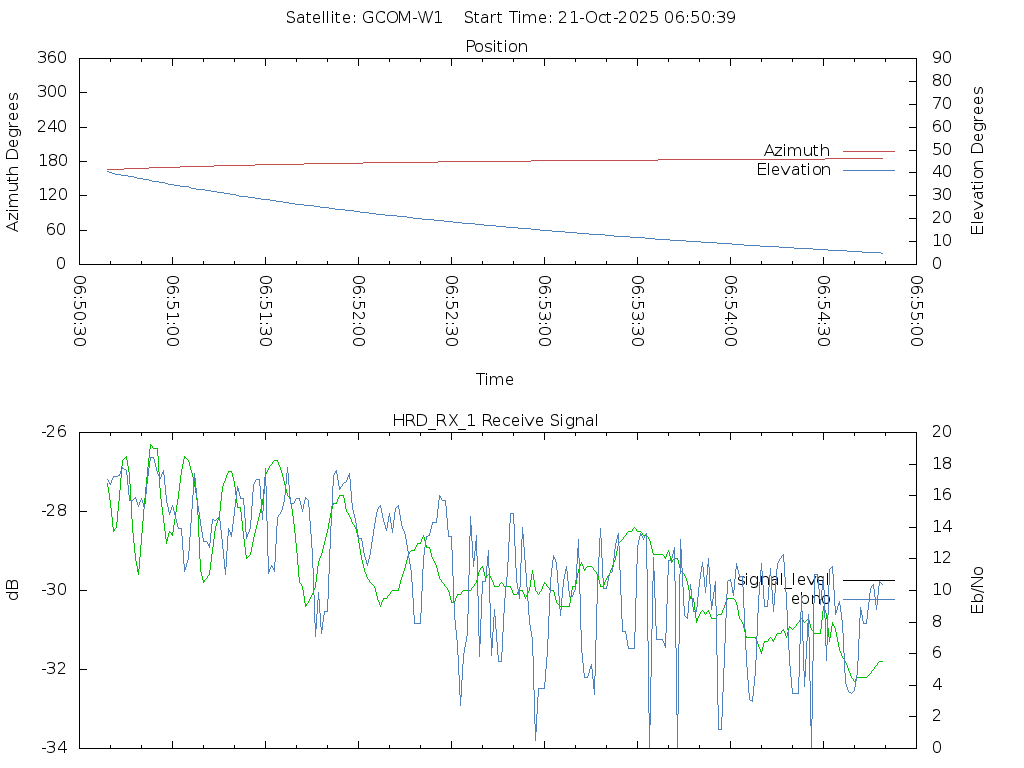Screen dimensions: 1024x768
Task: Select the ebno legend line sample
Action: pos(868,599)
